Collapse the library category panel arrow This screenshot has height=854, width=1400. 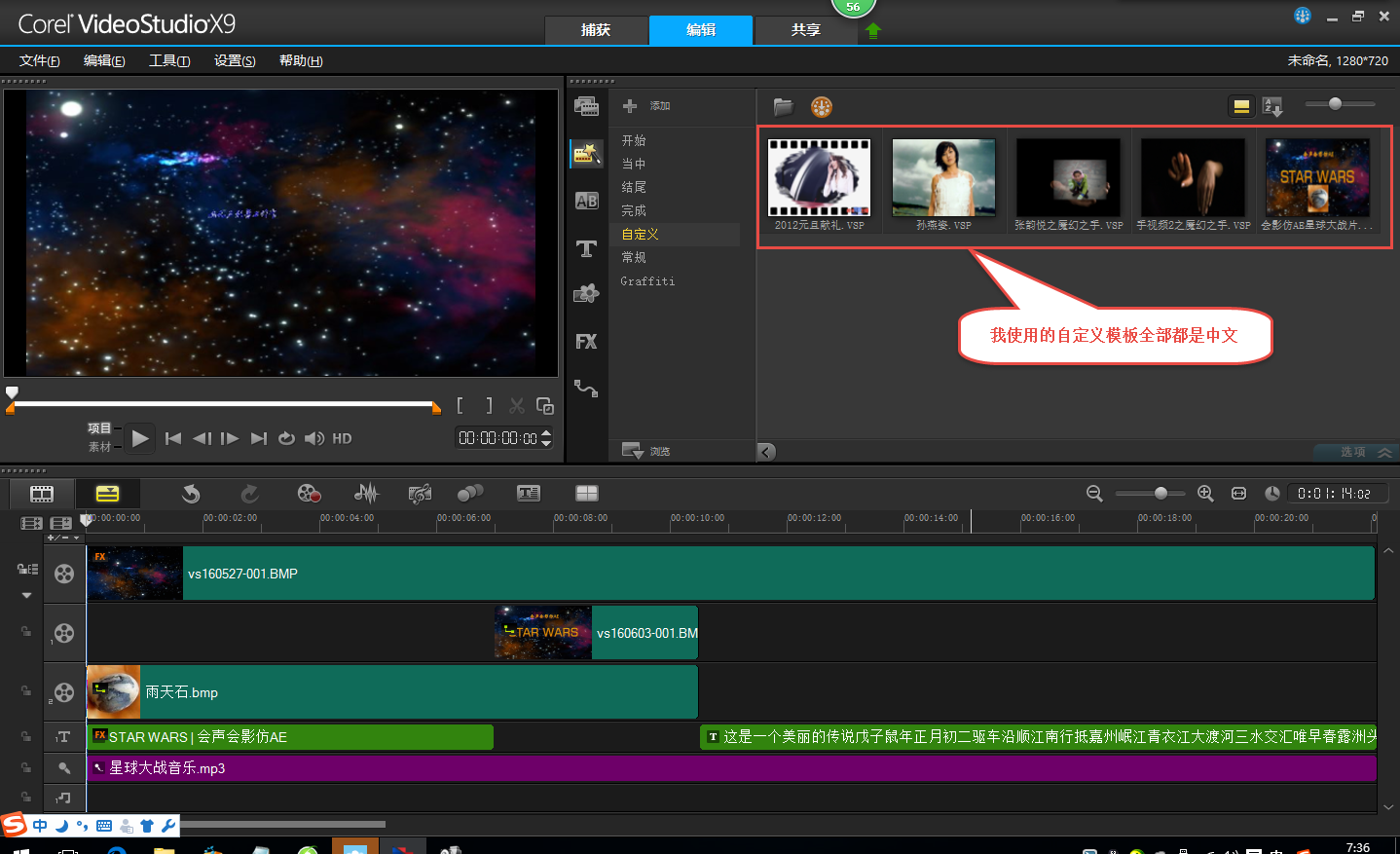(x=766, y=452)
